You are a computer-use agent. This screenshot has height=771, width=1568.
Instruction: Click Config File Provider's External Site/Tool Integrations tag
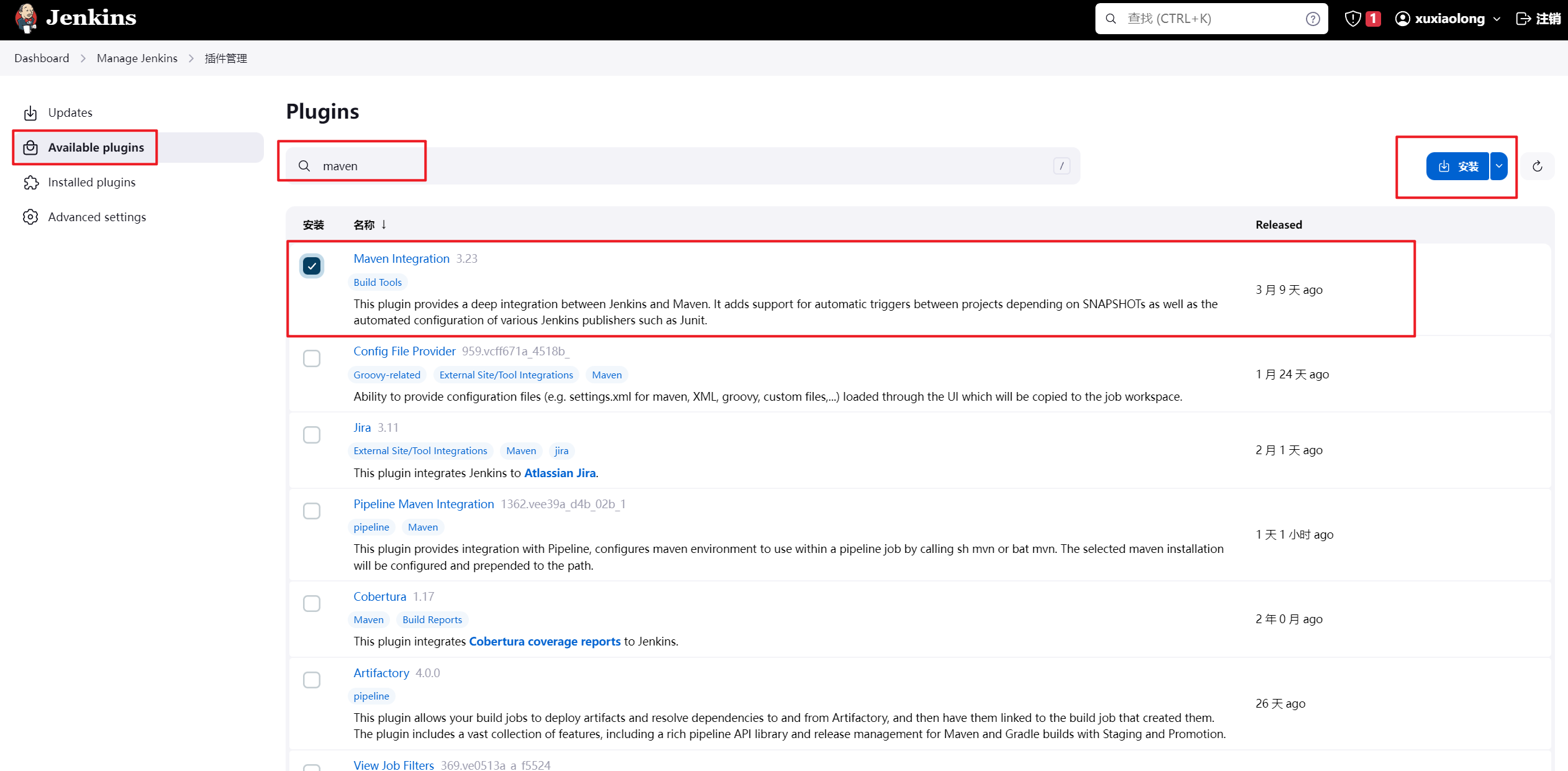tap(506, 375)
